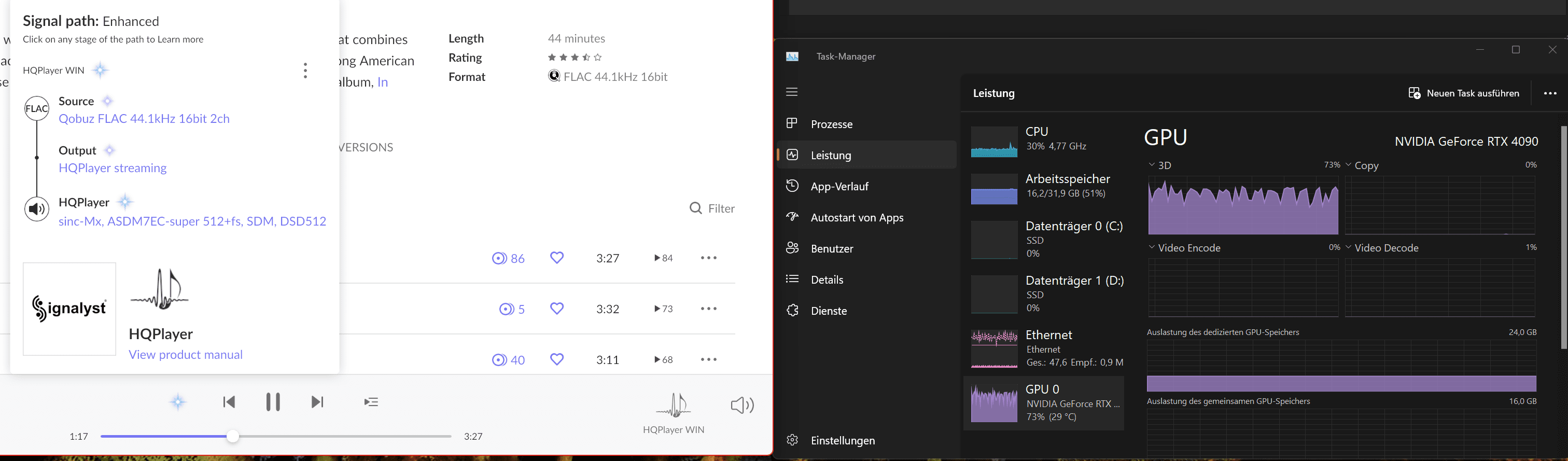
Task: Click the HQPlayer waveform product logo
Action: coord(160,289)
